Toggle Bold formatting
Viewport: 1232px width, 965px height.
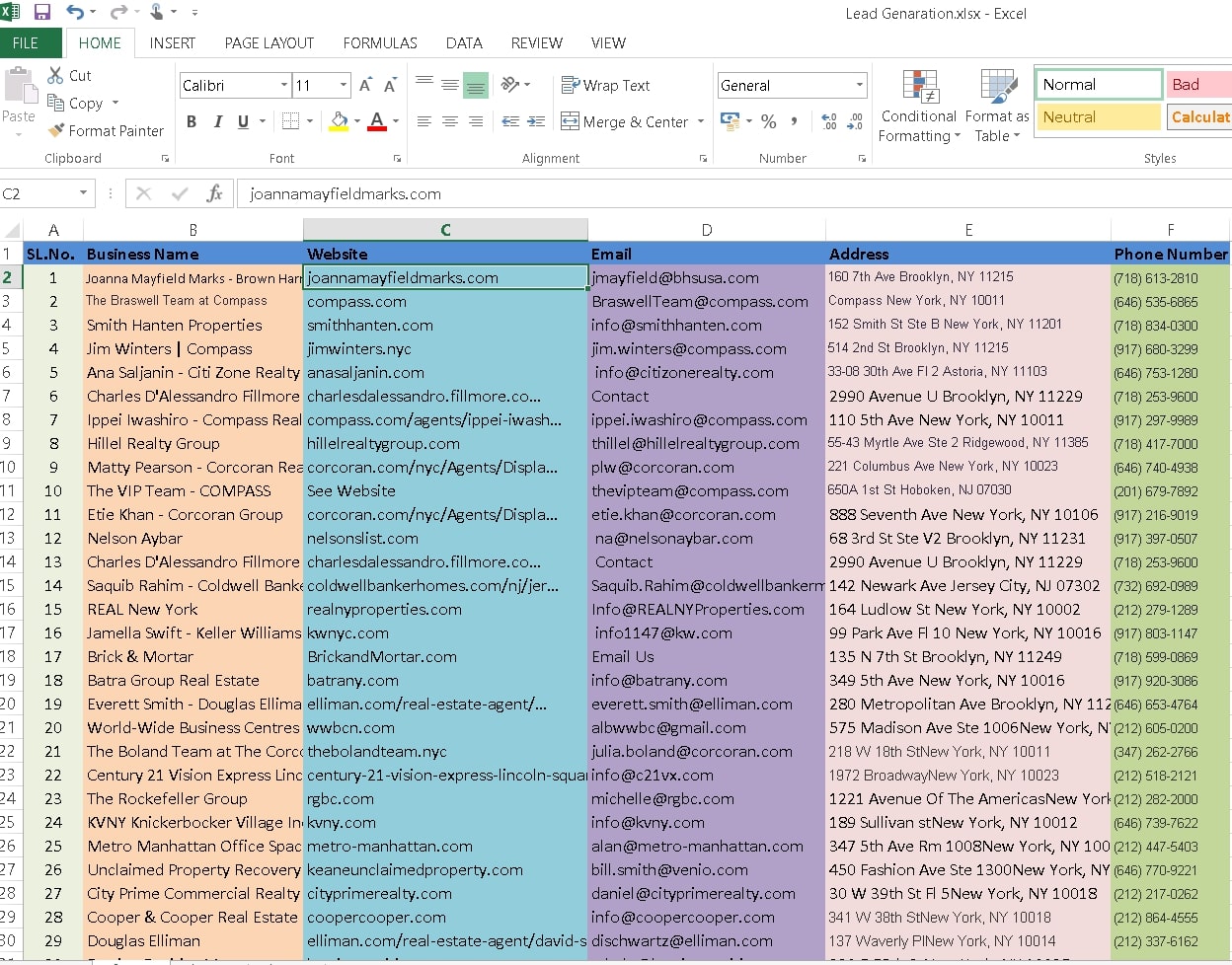(192, 121)
